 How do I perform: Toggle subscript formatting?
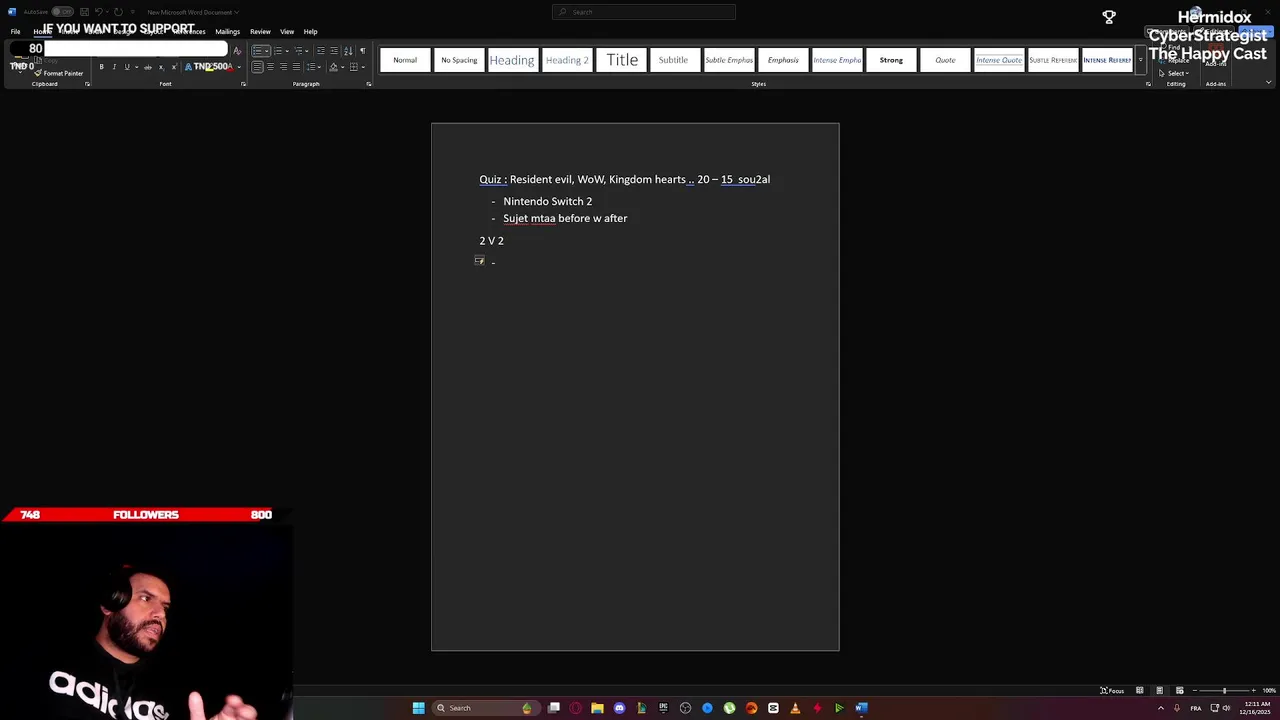click(161, 67)
